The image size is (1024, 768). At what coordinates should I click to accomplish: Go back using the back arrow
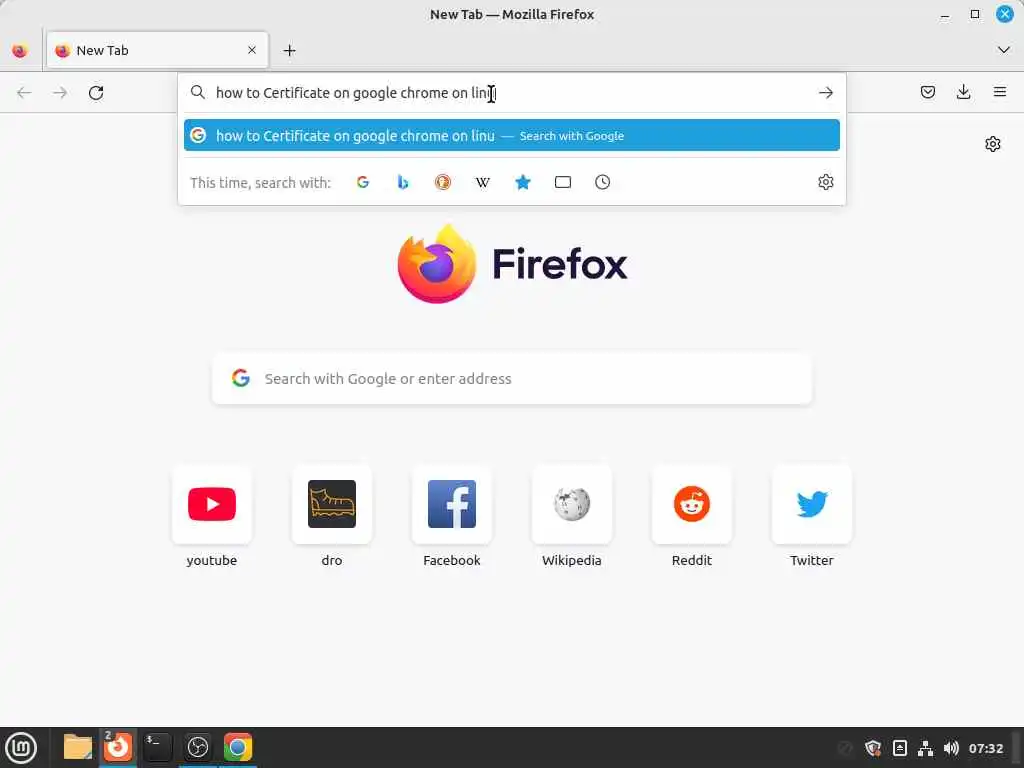click(24, 93)
